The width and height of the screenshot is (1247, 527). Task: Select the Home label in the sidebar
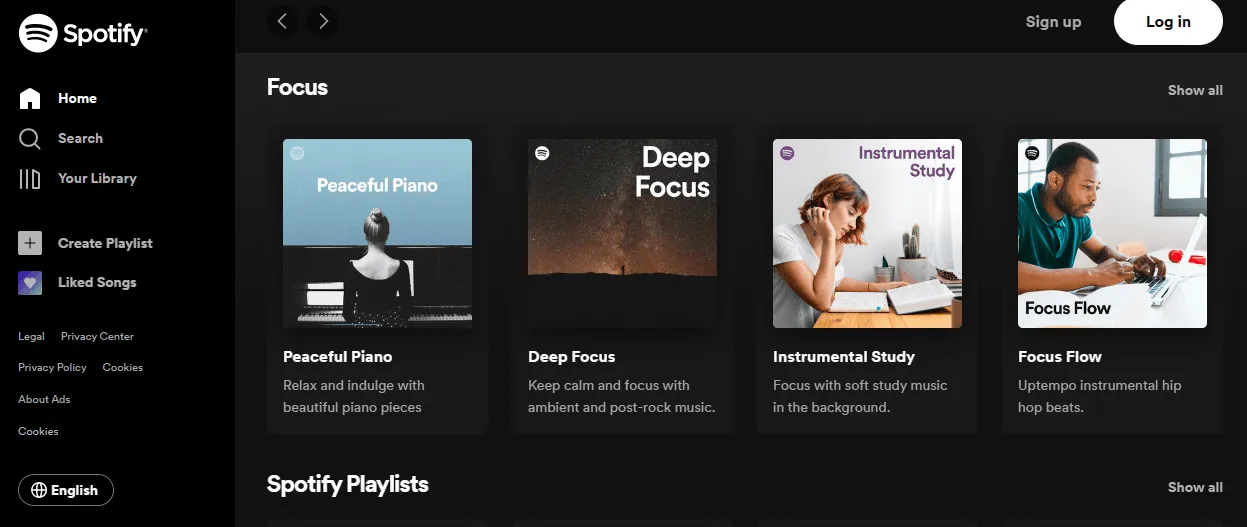[77, 98]
